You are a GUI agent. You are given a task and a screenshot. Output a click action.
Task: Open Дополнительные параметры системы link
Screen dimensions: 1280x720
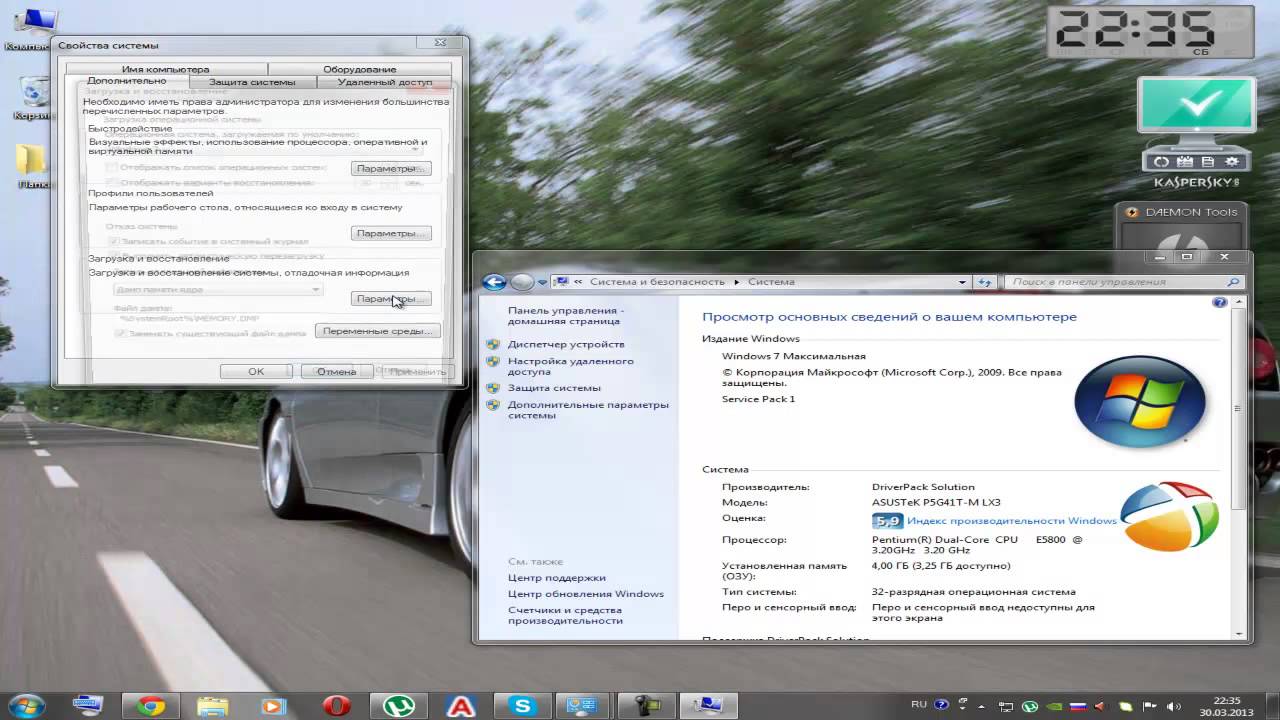[x=588, y=410]
